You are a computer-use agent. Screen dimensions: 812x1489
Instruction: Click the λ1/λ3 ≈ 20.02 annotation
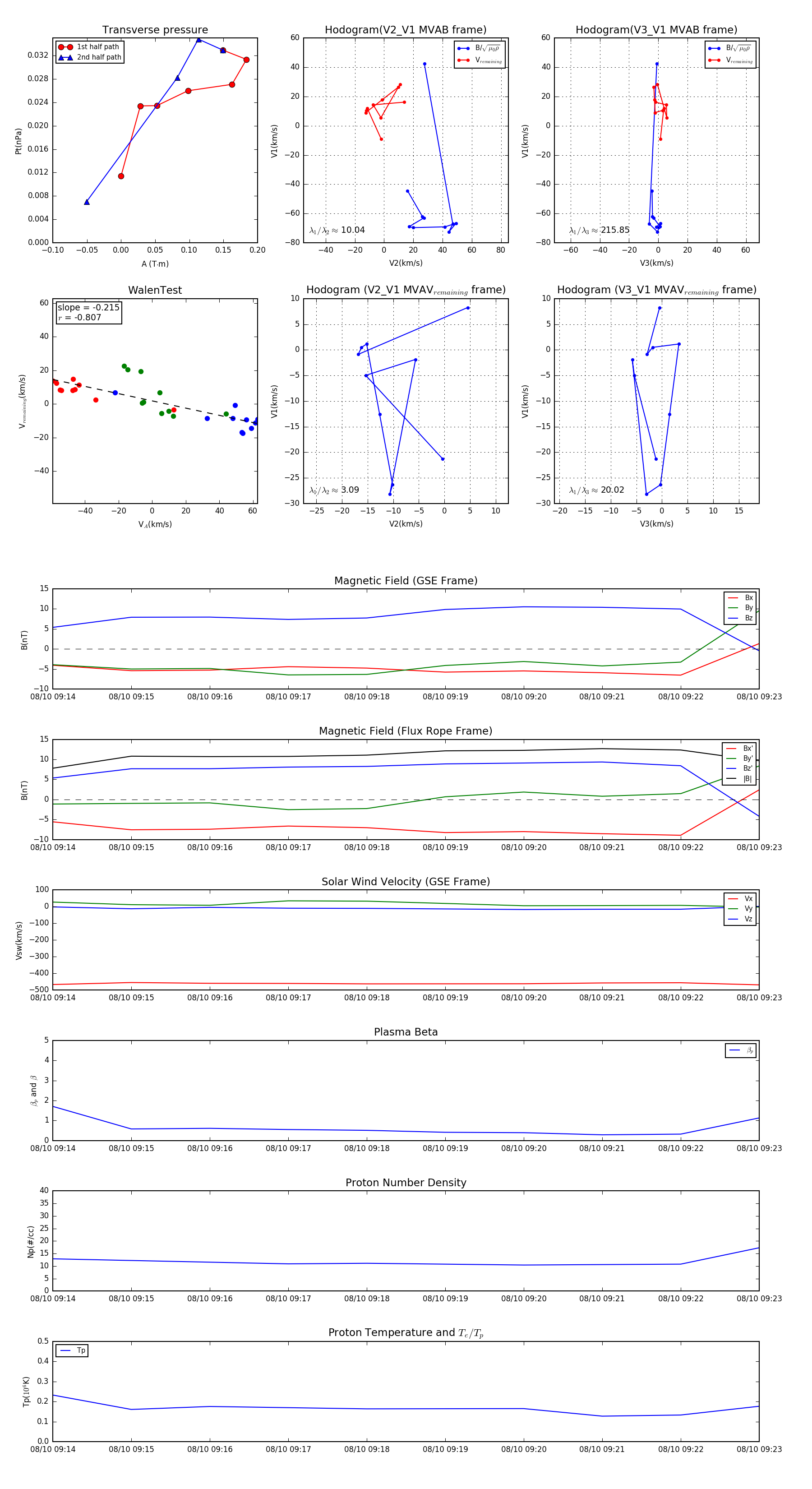click(596, 490)
